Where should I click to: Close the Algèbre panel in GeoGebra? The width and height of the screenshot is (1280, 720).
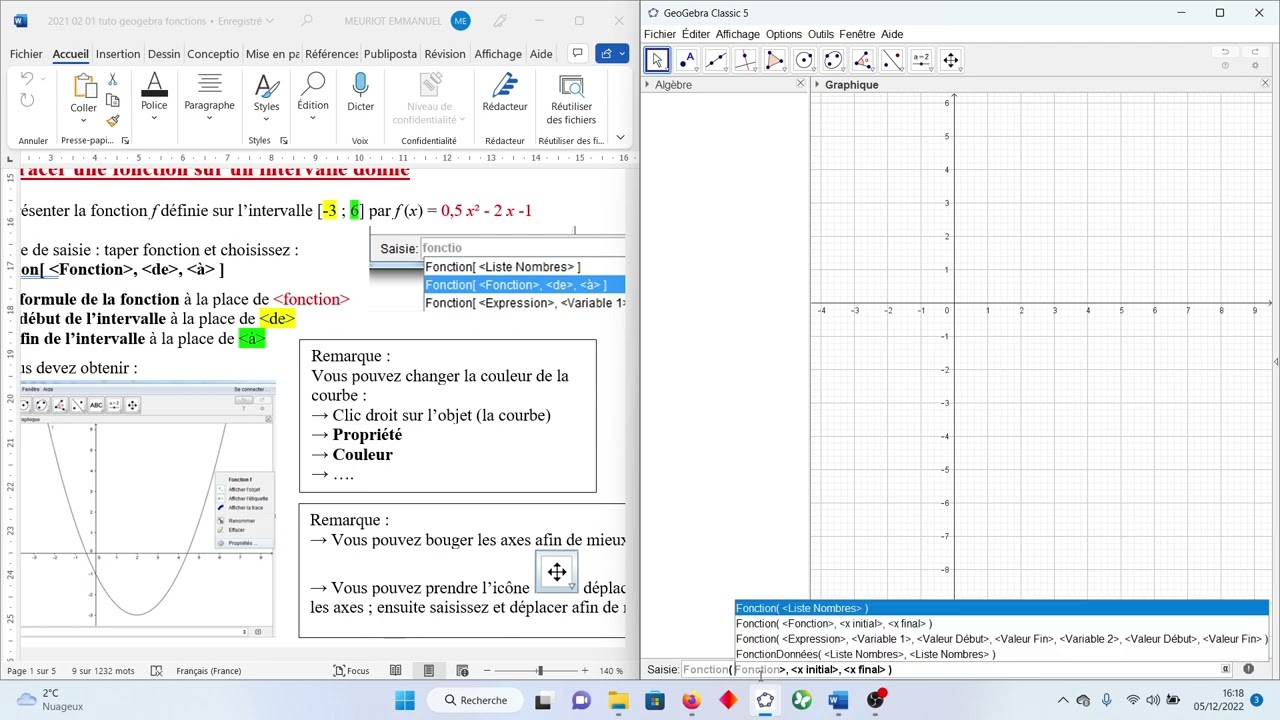point(800,84)
